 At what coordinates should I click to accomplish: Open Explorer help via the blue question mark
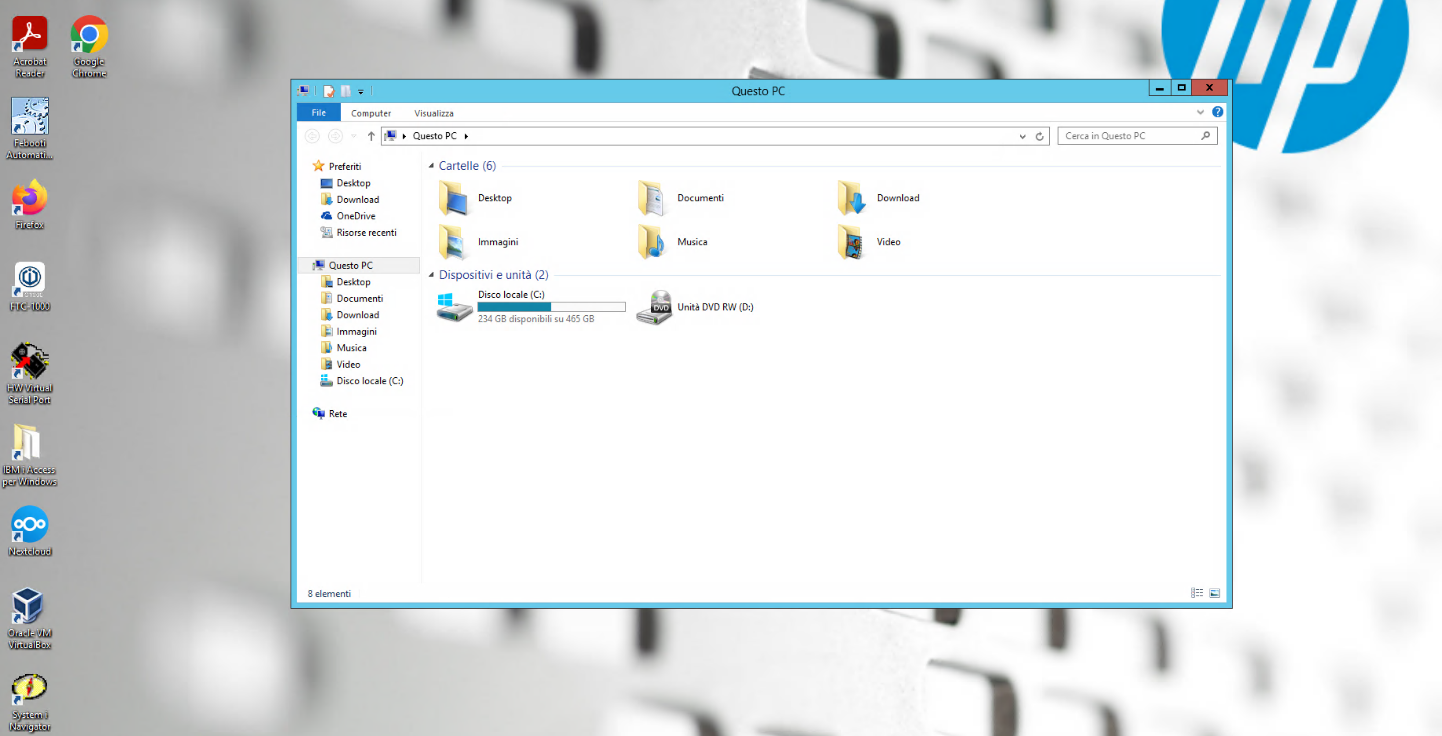(1217, 112)
